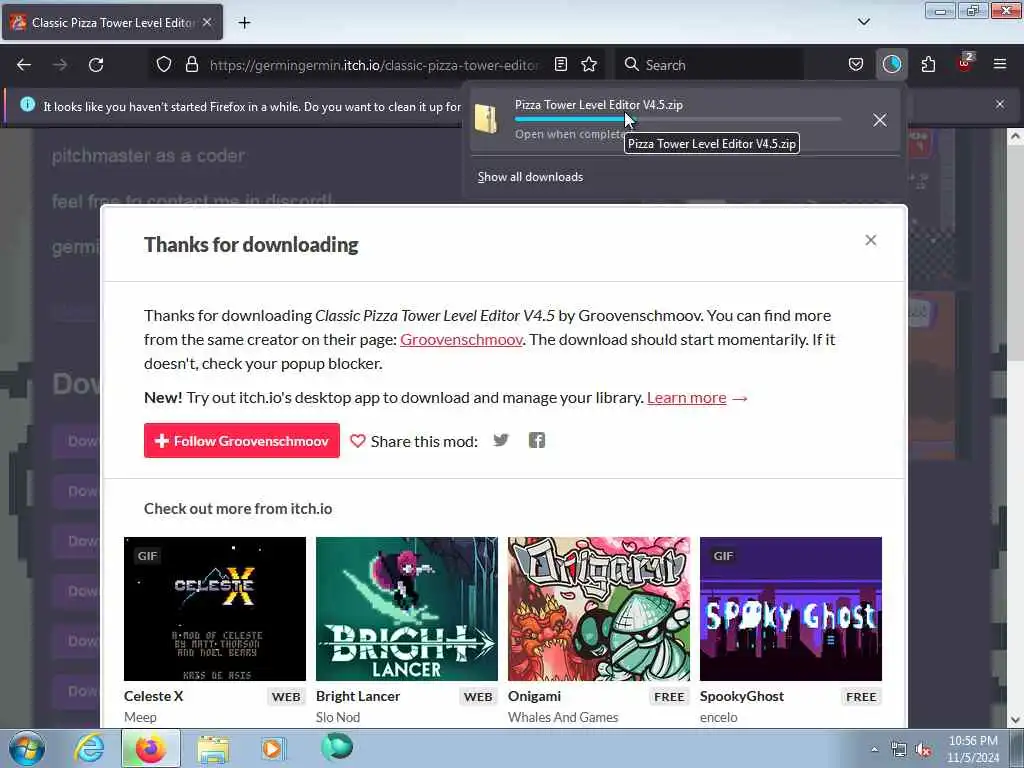Viewport: 1024px width, 768px height.
Task: Dismiss the Firefox cleanup notification bar
Action: pyautogui.click(x=1000, y=104)
